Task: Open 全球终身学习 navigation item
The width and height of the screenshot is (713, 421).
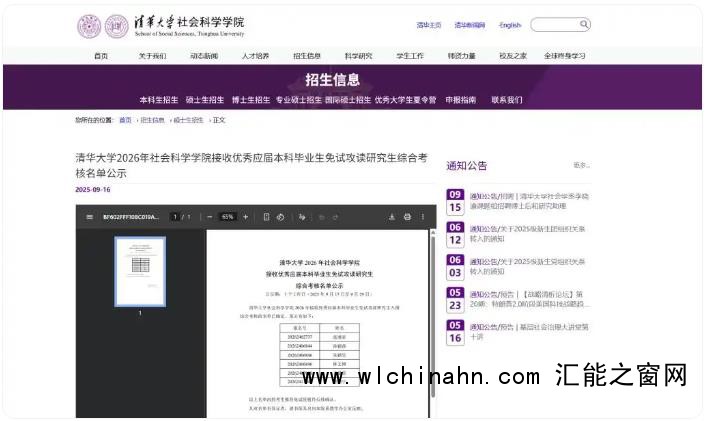Action: tap(564, 56)
